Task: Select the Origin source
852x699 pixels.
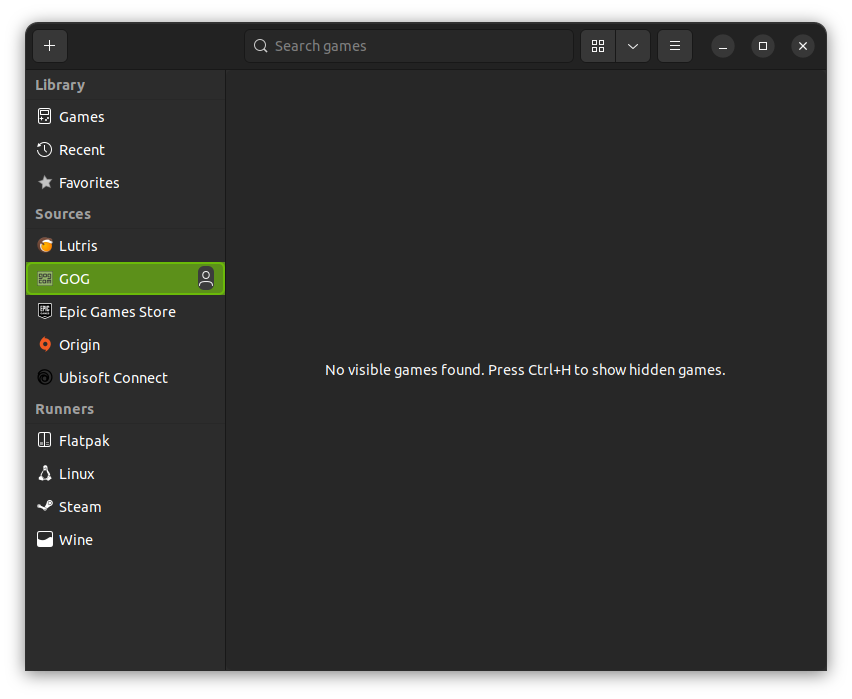Action: (x=126, y=345)
